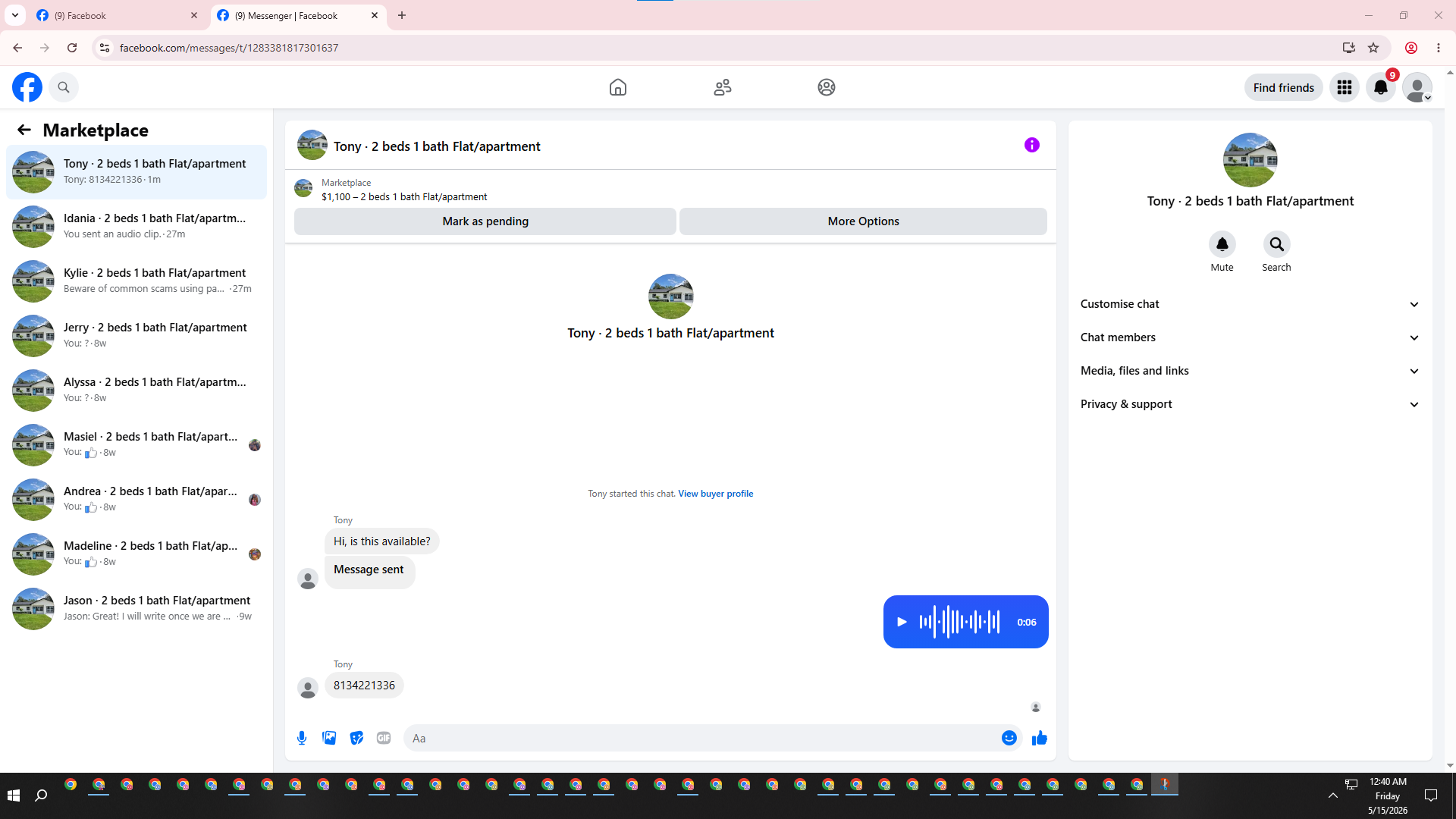Click message bubble 8134221336
The image size is (1456, 819).
pos(364,686)
